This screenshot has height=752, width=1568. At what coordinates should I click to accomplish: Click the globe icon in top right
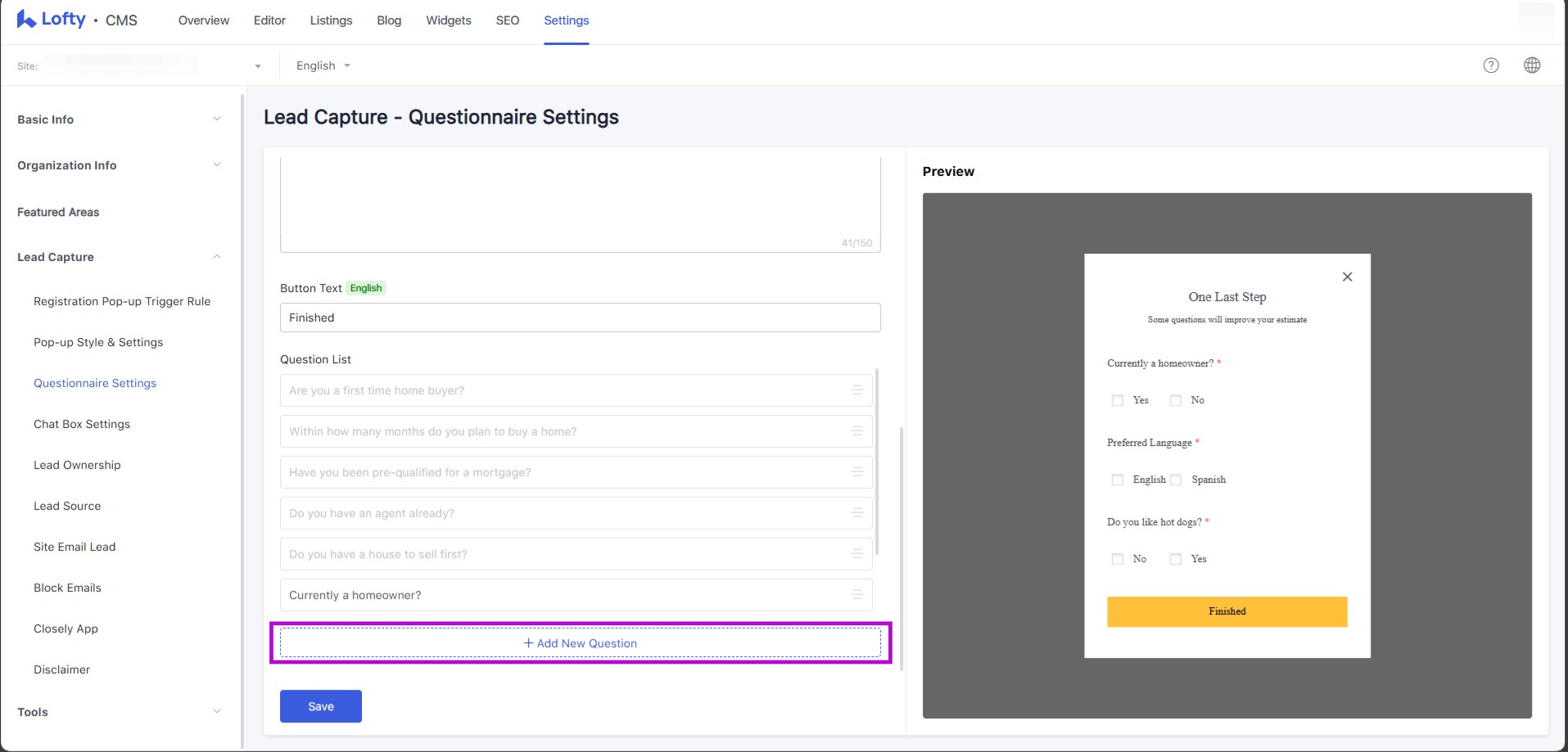(1531, 65)
